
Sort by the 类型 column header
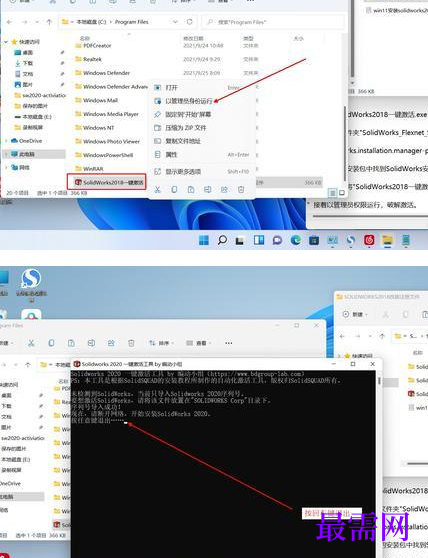tap(248, 38)
